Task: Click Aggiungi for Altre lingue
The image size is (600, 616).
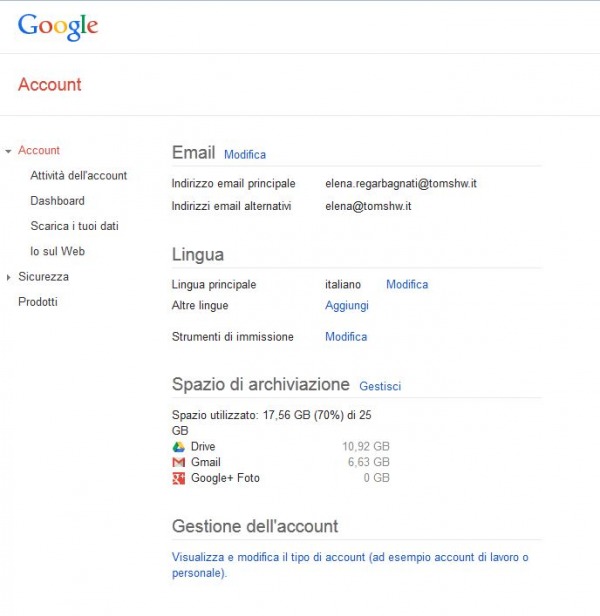Action: 347,305
